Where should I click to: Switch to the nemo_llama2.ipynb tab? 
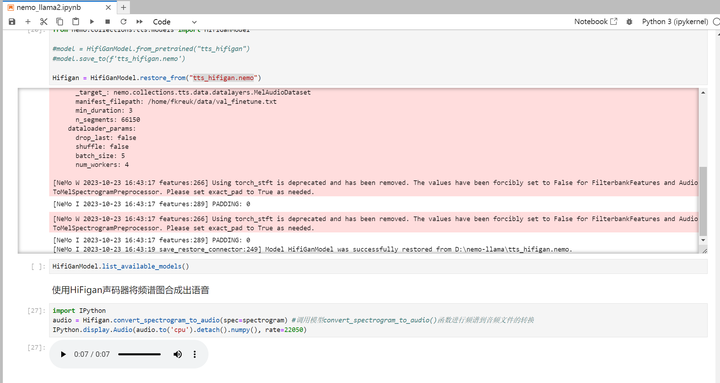(49, 7)
